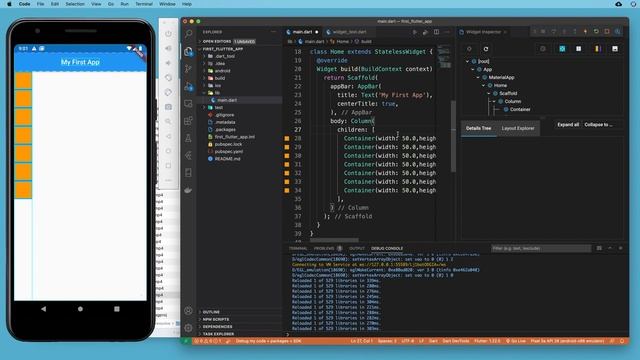Click the hot reload lightning icon

[585, 31]
